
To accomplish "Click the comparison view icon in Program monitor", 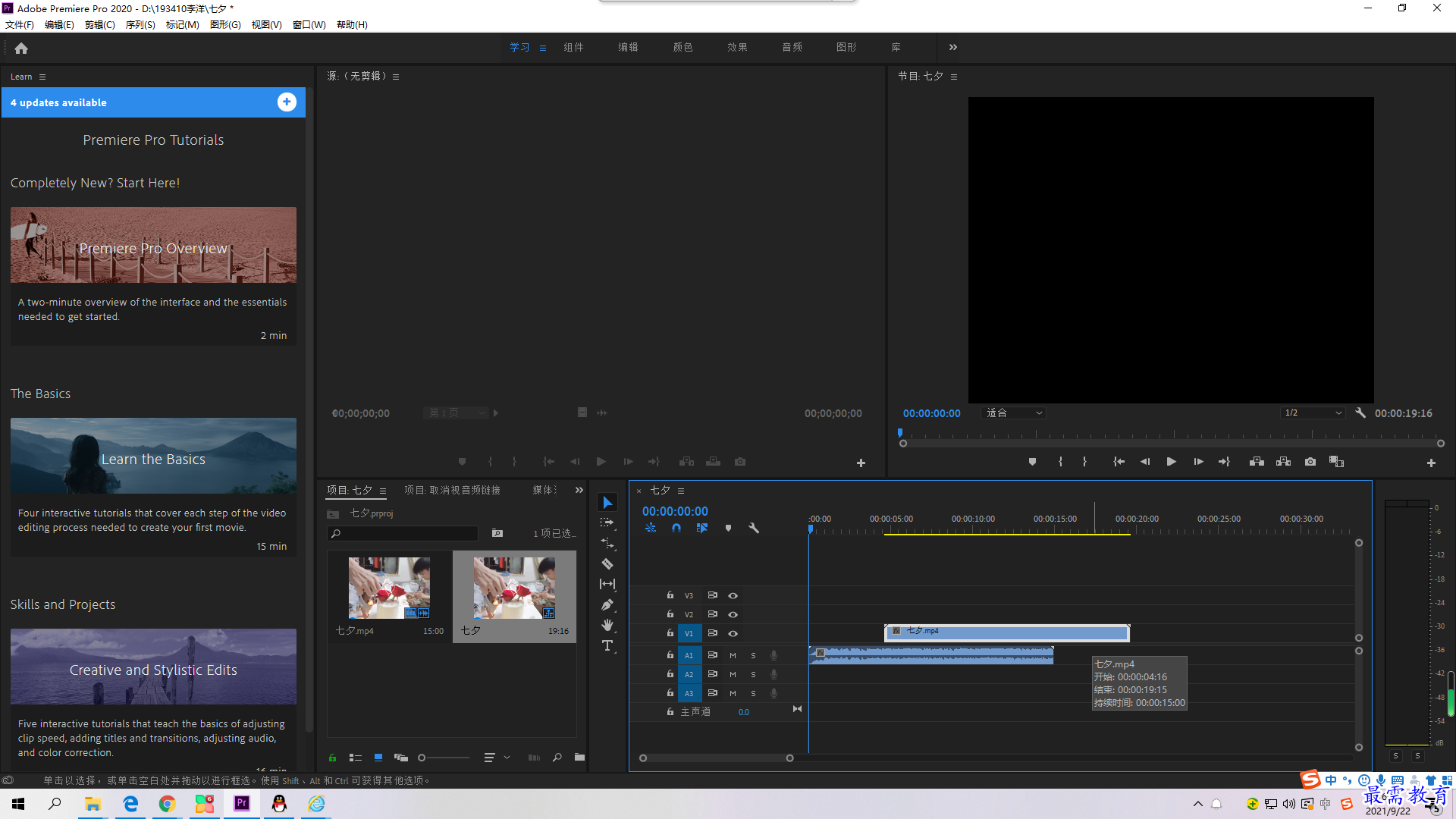I will pyautogui.click(x=1336, y=462).
